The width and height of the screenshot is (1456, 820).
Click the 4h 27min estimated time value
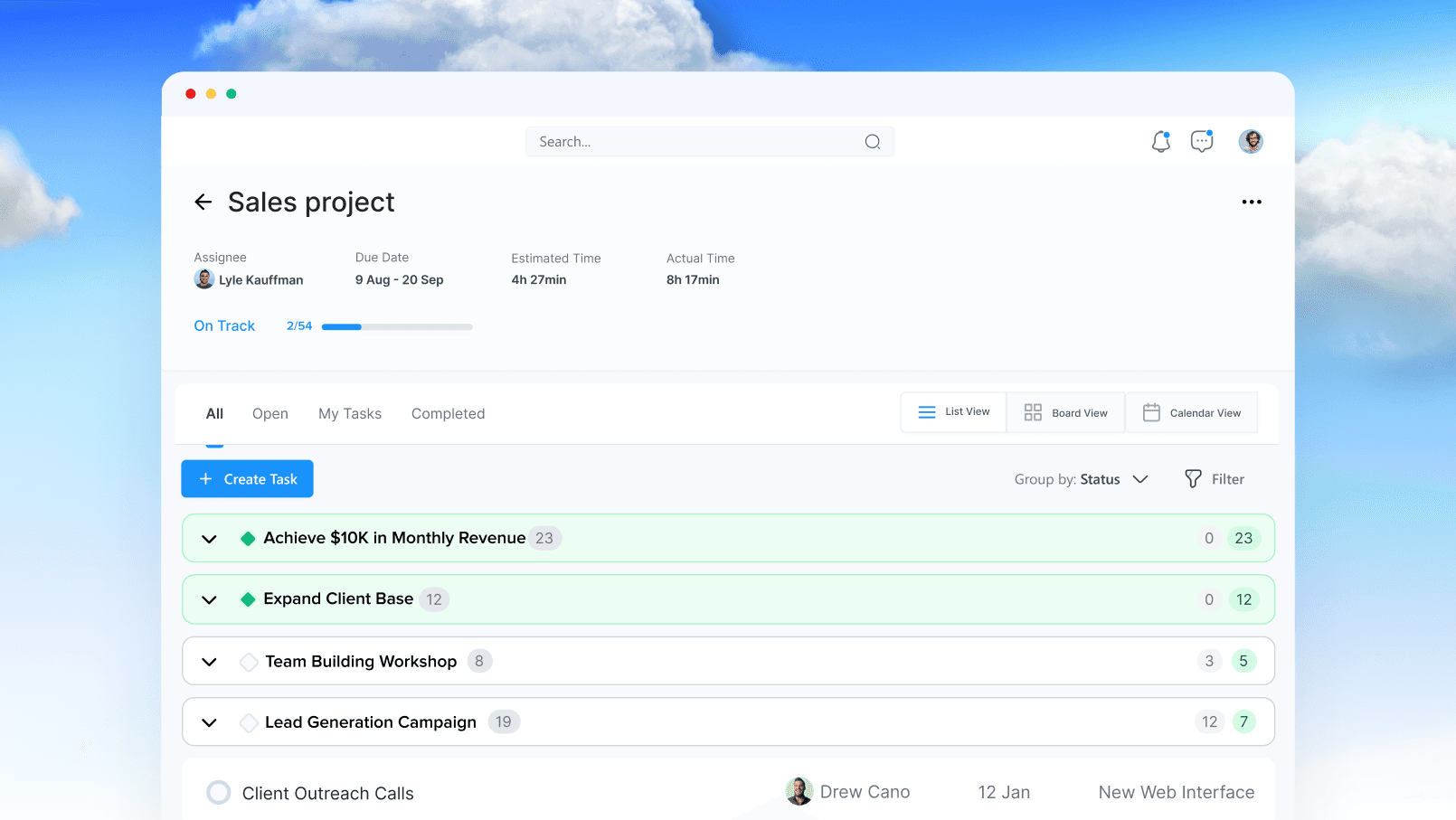coord(539,280)
